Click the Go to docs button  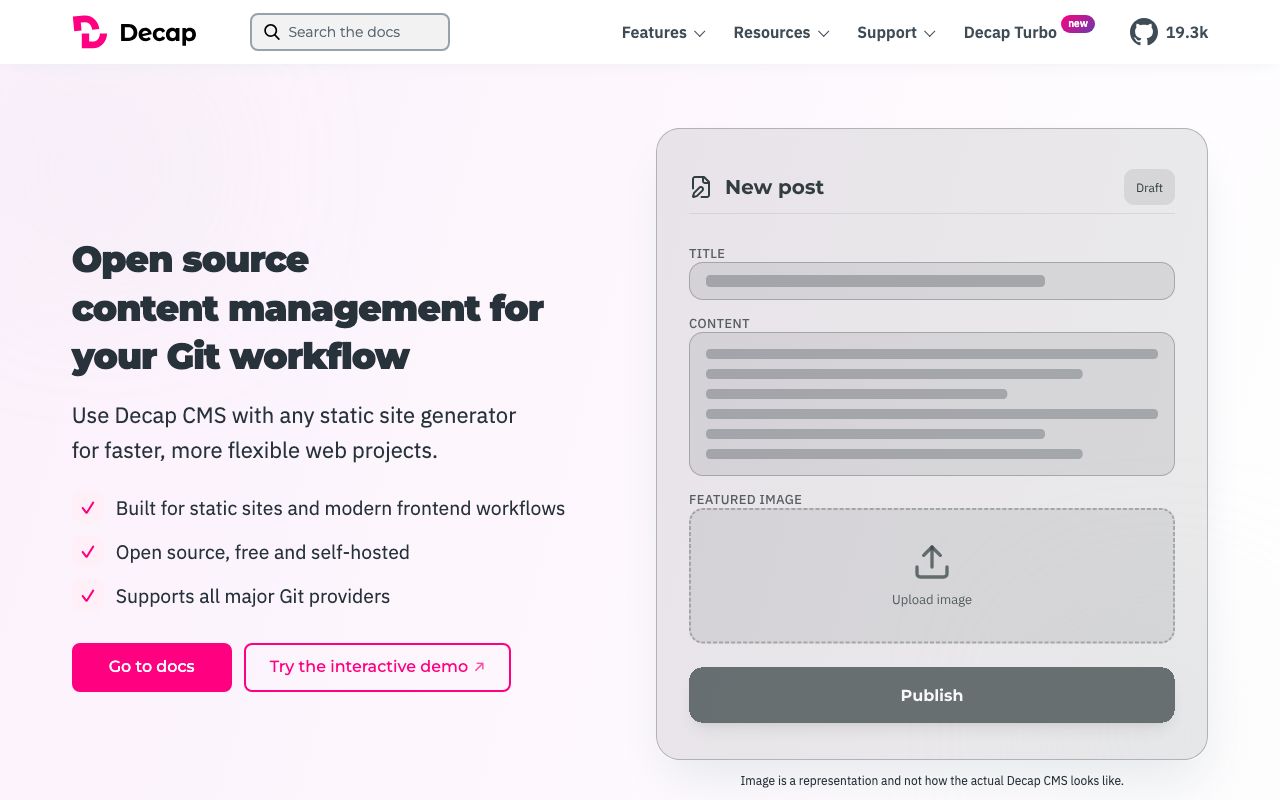coord(152,667)
